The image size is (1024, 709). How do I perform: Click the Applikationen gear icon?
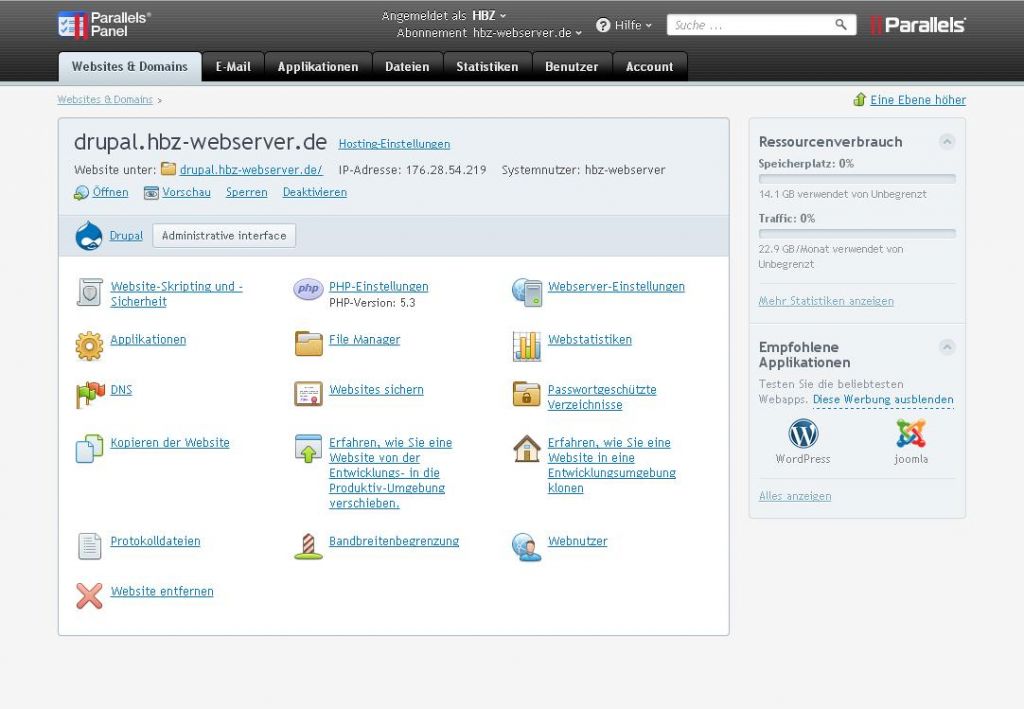click(90, 345)
